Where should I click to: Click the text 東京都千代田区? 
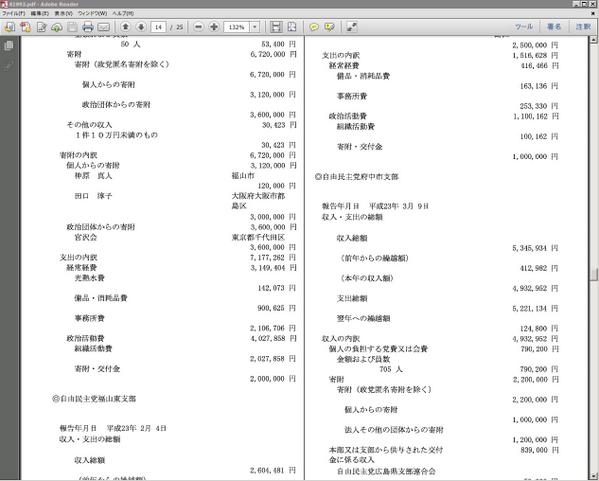click(x=258, y=237)
